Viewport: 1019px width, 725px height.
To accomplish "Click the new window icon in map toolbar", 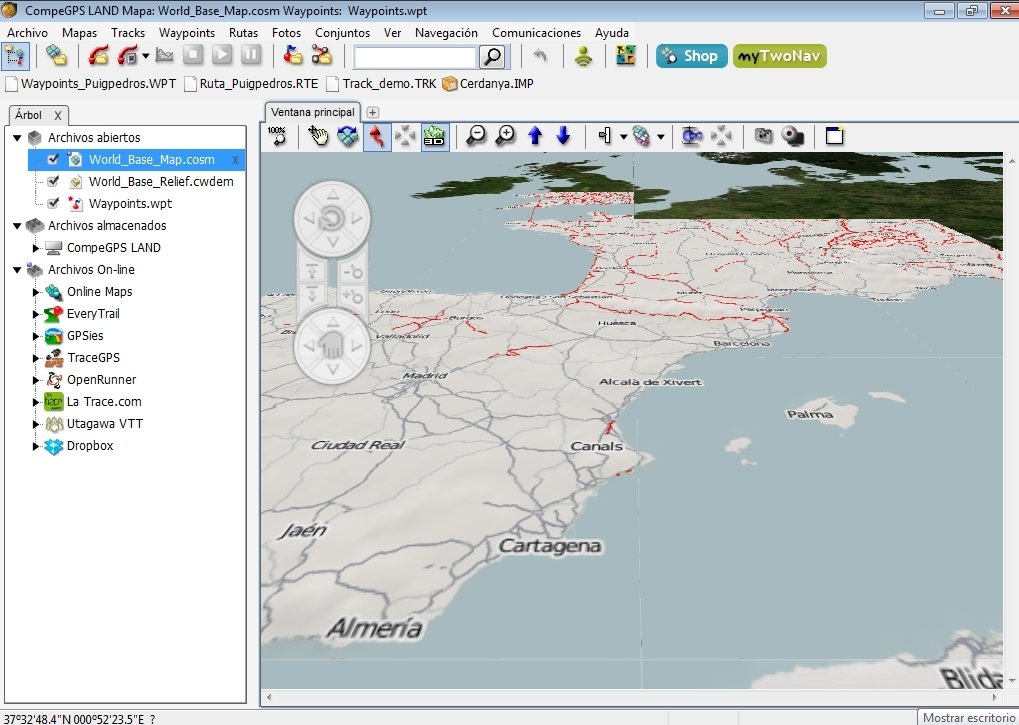I will 834,136.
